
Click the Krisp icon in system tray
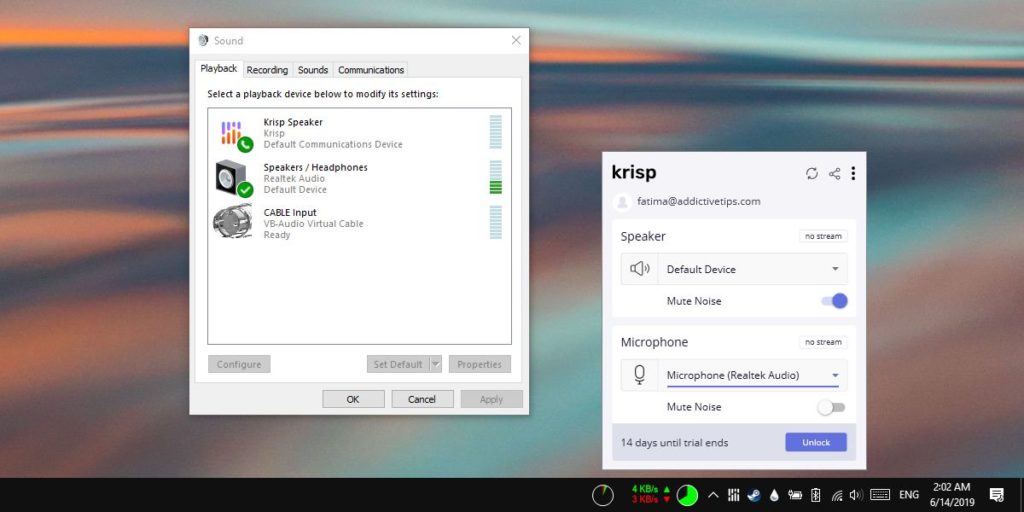pos(733,494)
